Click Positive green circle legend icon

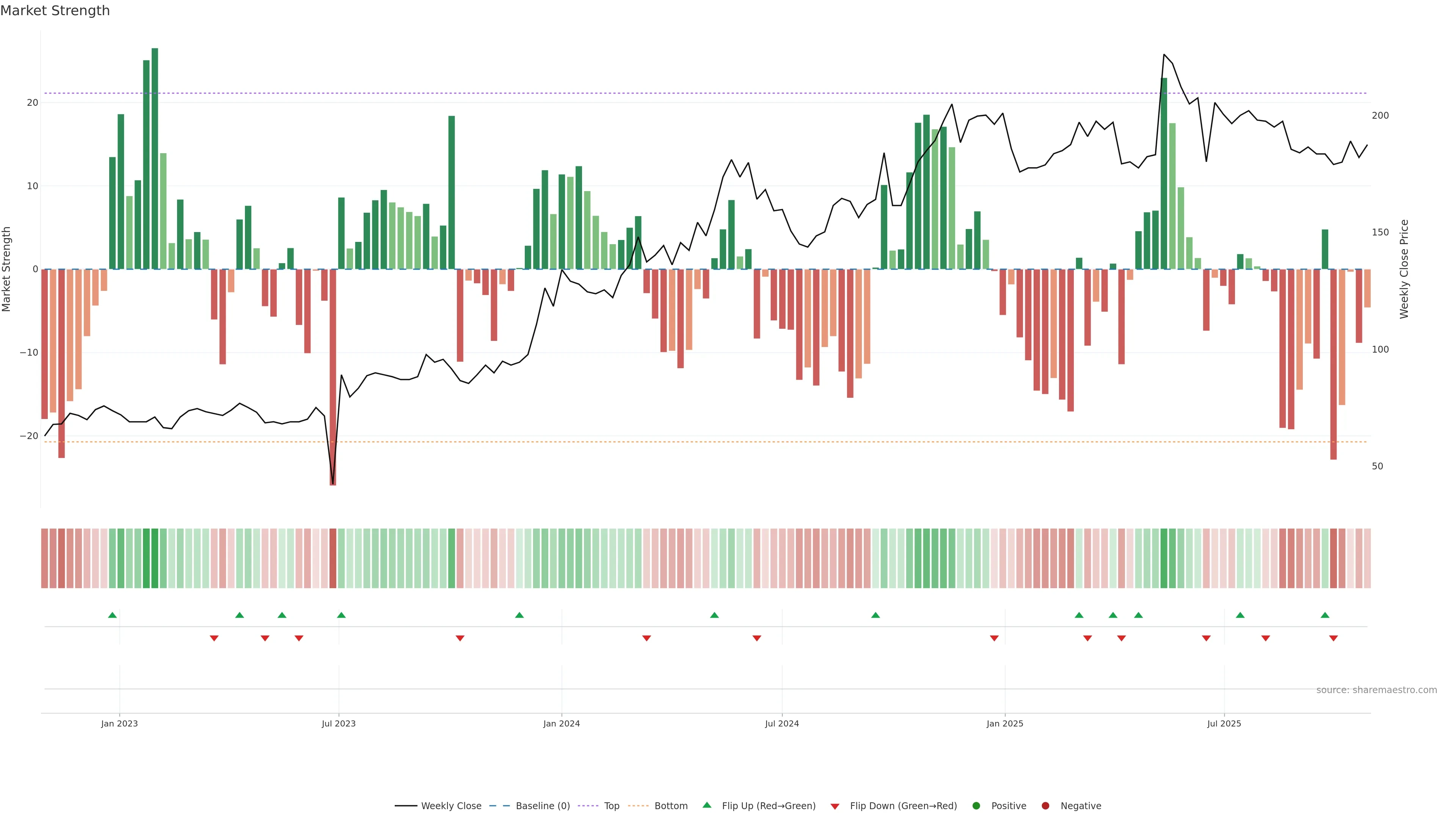coord(976,806)
